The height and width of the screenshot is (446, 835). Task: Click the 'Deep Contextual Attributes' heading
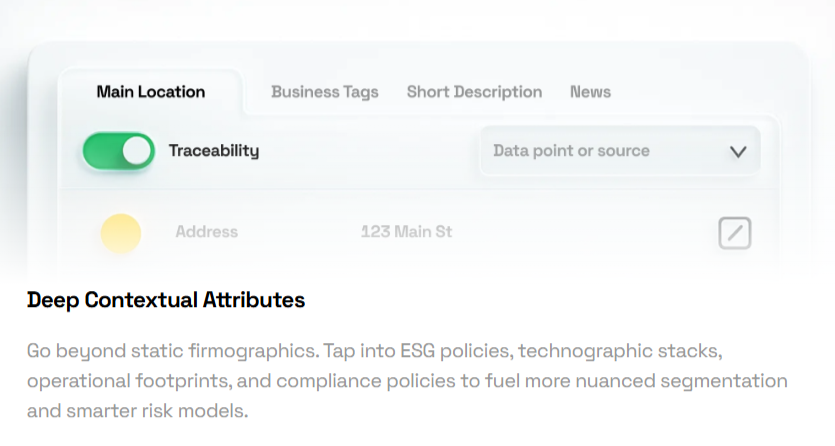point(166,300)
